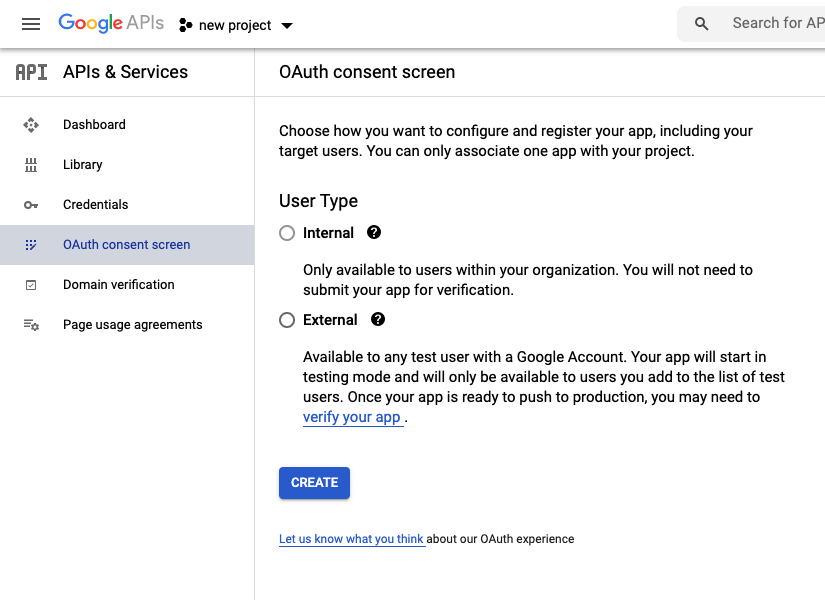Screen dimensions: 825x600
Task: Open the hamburger navigation menu
Action: point(31,24)
